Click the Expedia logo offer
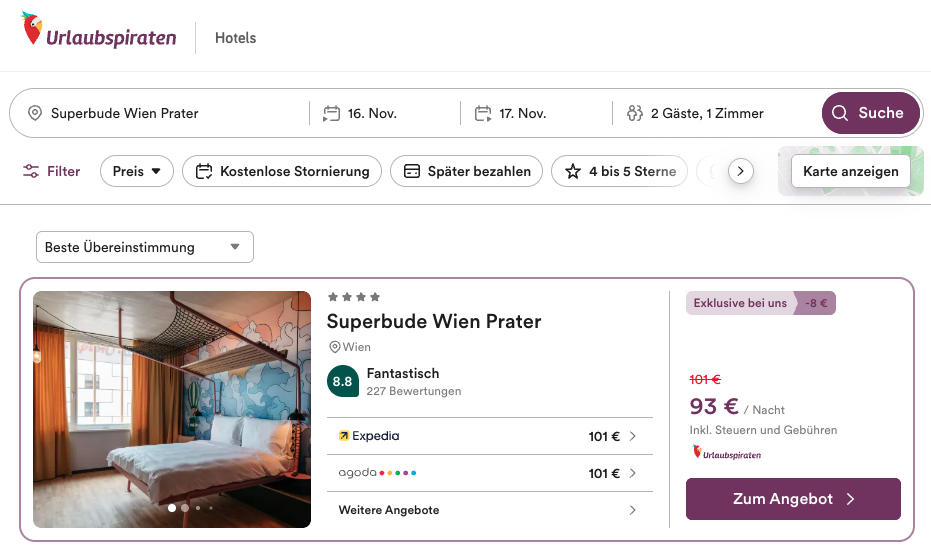The image size is (931, 554). (x=369, y=436)
